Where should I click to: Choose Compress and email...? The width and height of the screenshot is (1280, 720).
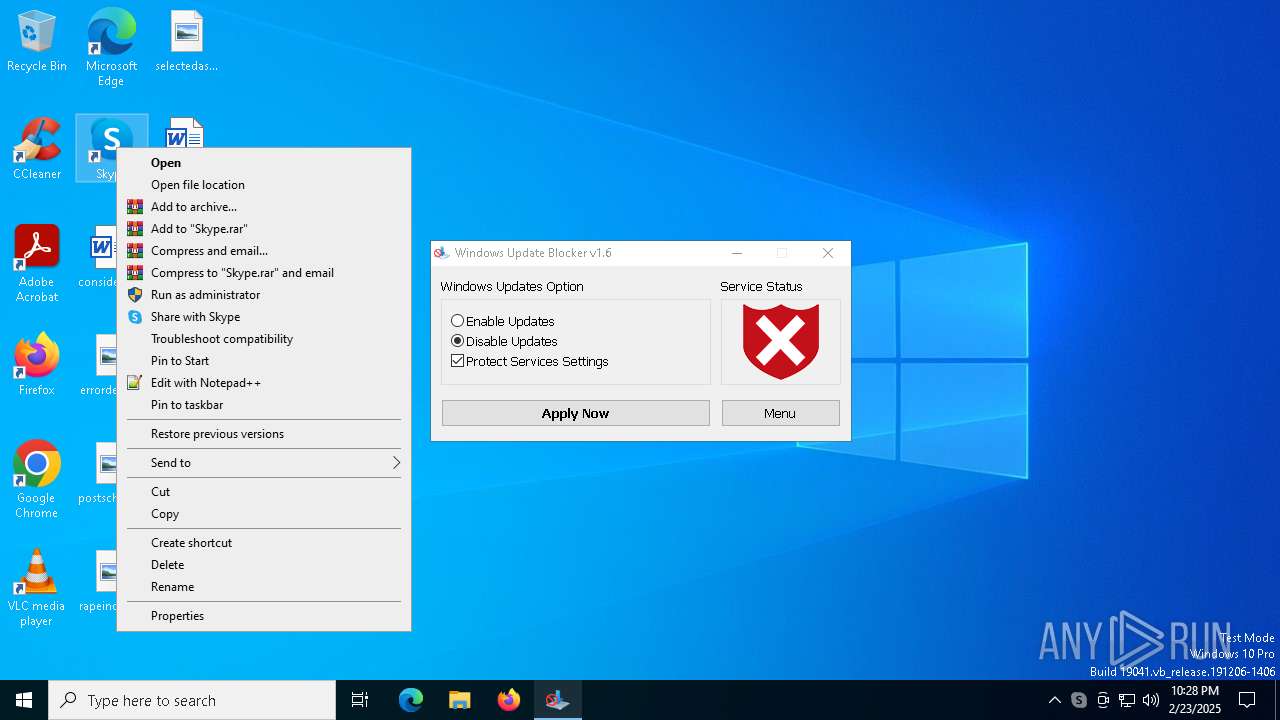coord(264,251)
